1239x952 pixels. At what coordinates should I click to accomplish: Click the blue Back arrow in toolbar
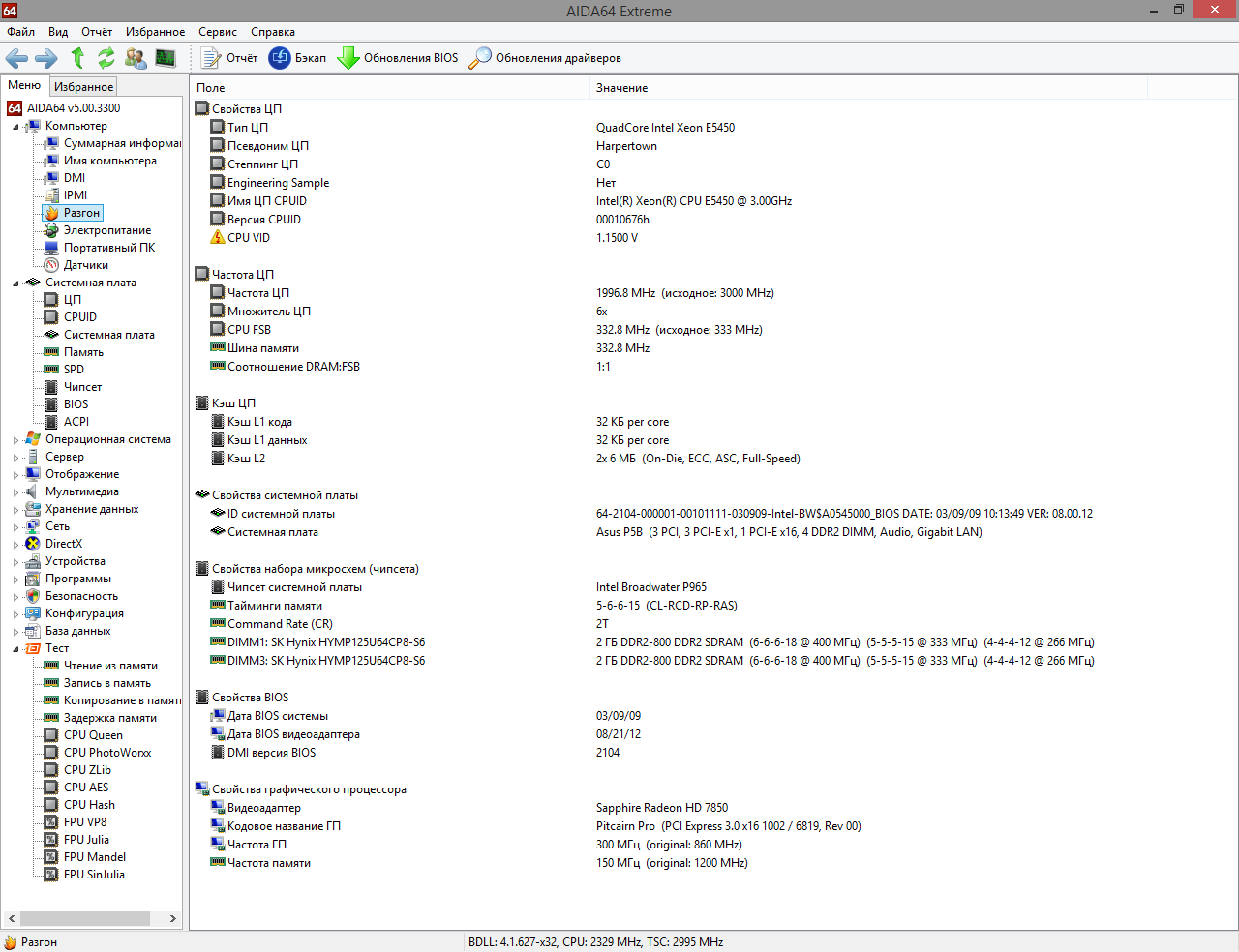[16, 58]
